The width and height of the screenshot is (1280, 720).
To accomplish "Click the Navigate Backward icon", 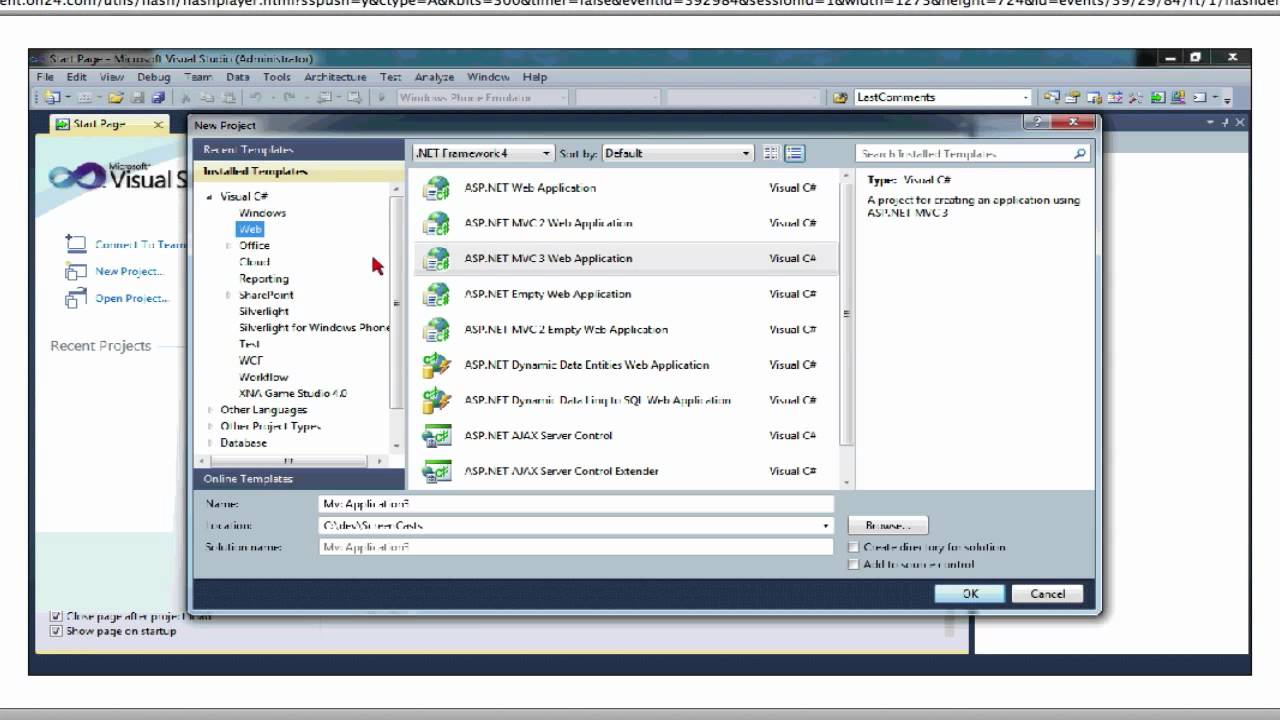I will [x=325, y=97].
